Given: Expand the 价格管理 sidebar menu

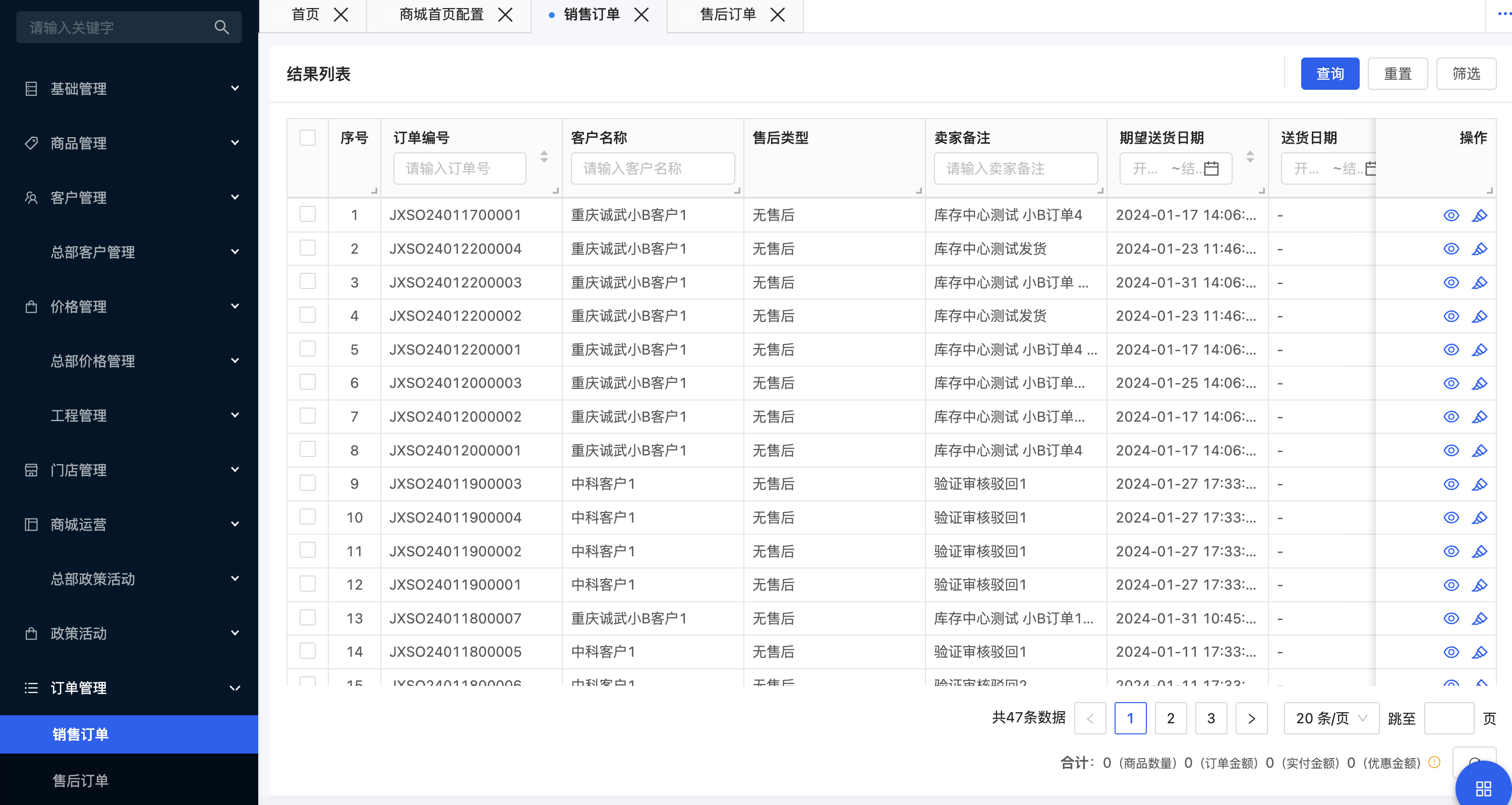Looking at the screenshot, I should pos(129,307).
